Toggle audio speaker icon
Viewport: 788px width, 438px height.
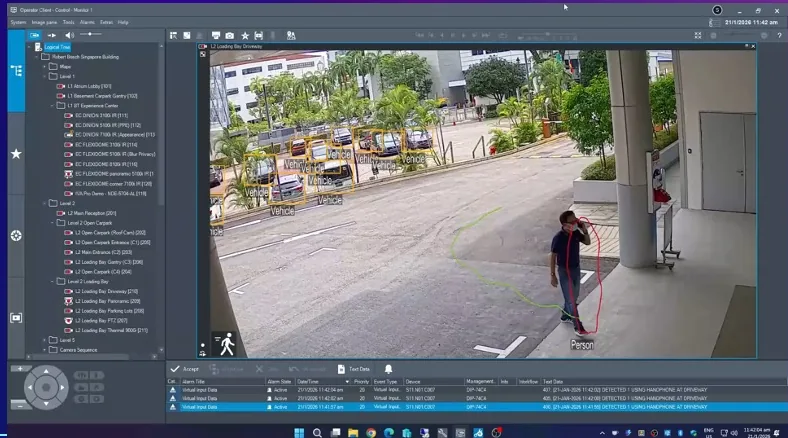click(69, 35)
